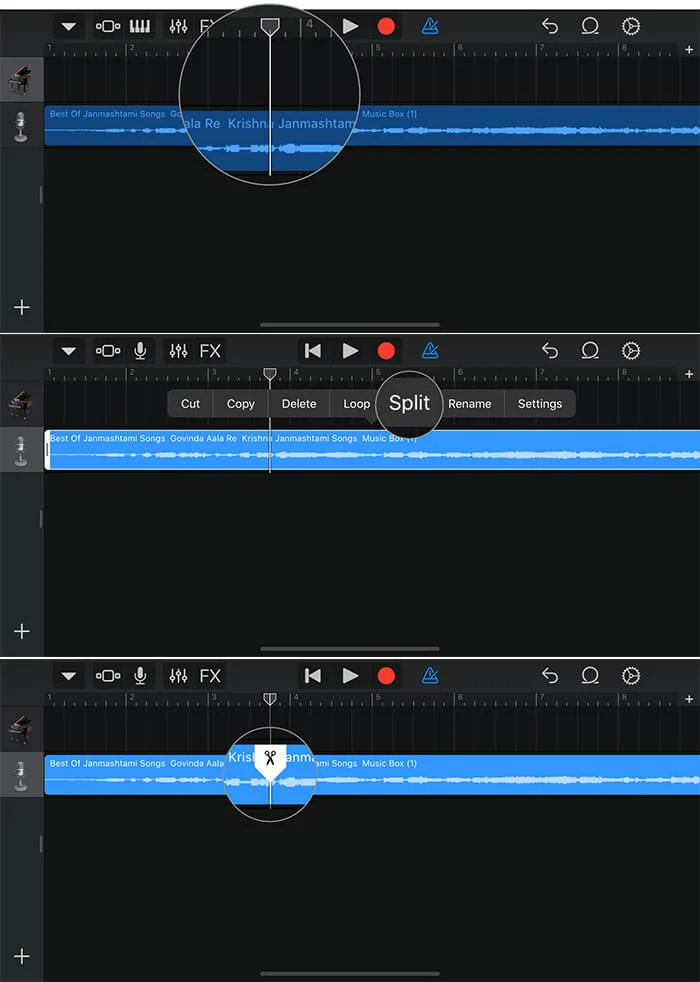Tap bar 5 on top screenshot ruler
The width and height of the screenshot is (700, 982).
tap(378, 48)
